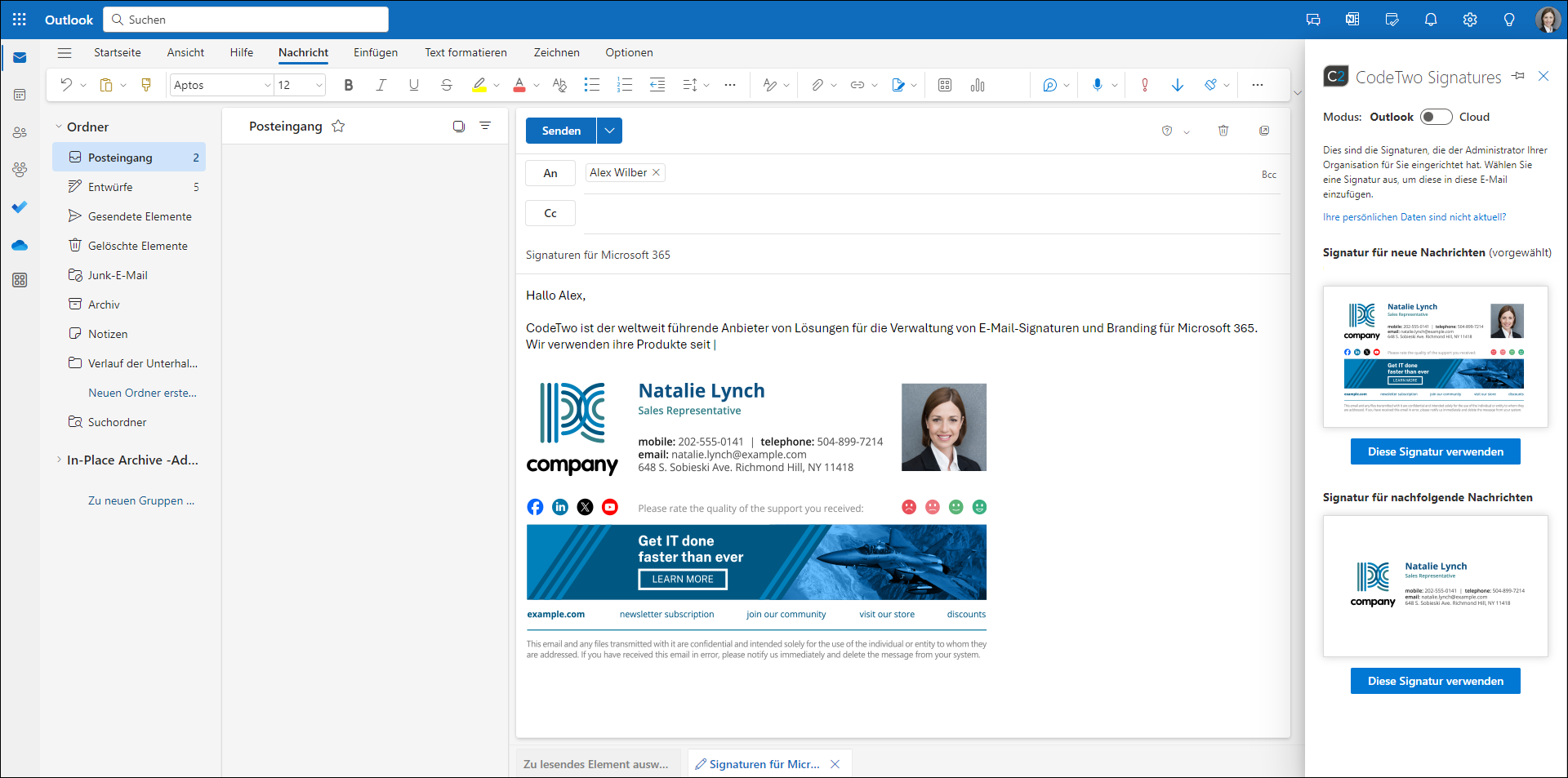Decrease indent of paragraph
Image resolution: width=1568 pixels, height=778 pixels.
657,85
